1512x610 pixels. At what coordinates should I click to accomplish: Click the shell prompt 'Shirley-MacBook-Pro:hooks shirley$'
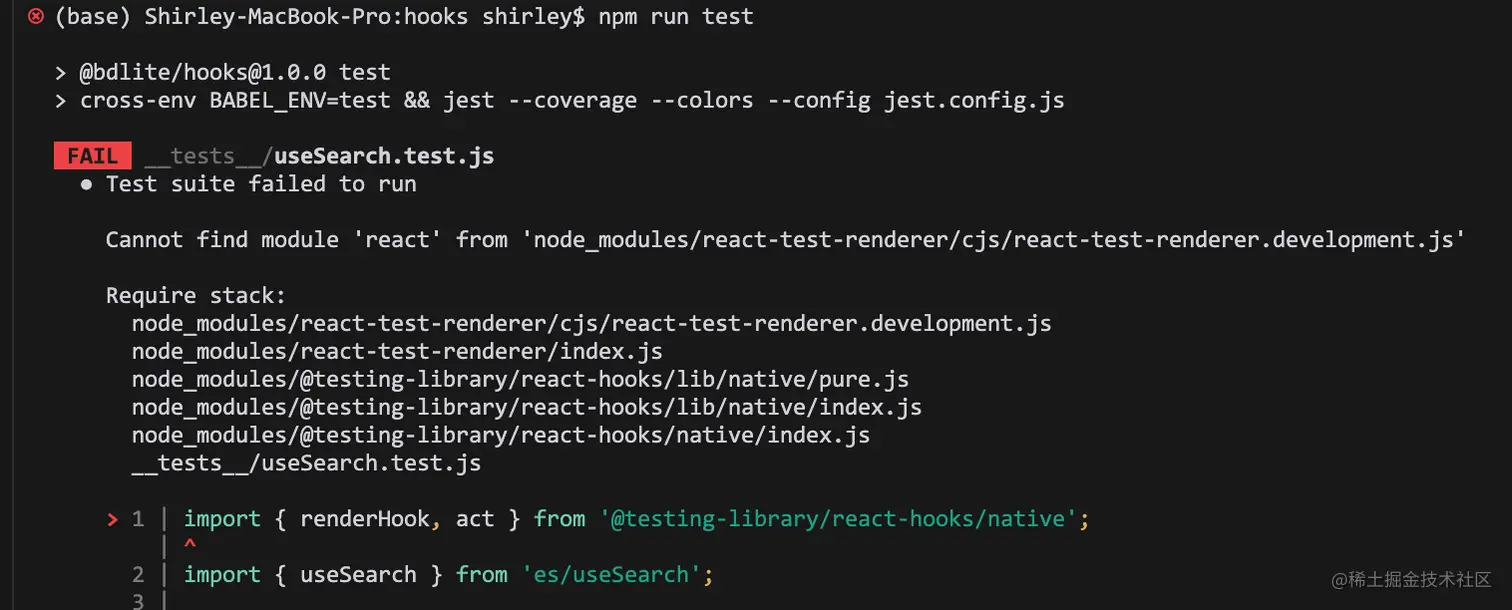[x=364, y=17]
